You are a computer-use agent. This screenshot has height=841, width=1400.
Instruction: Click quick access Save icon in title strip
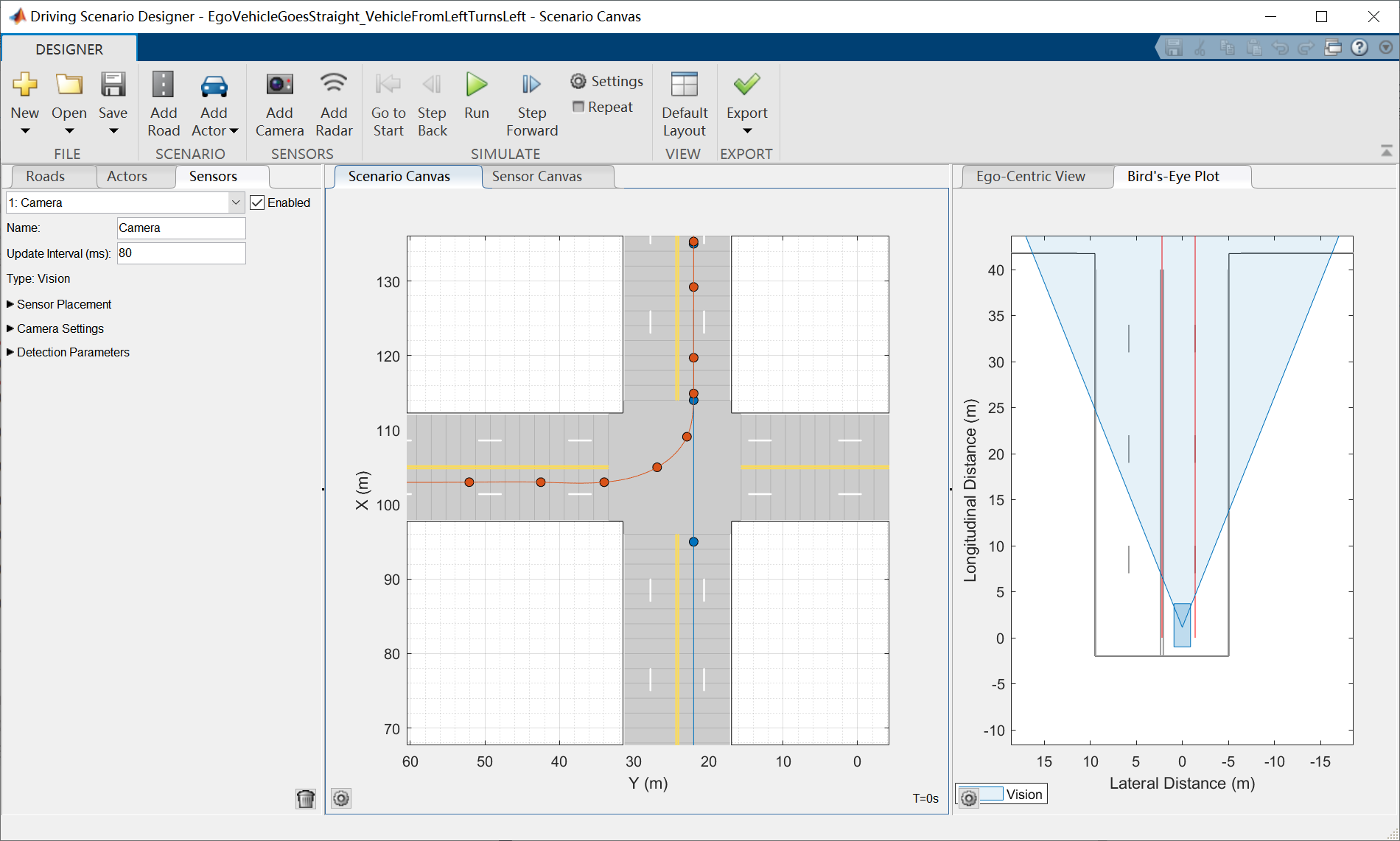coord(1174,48)
